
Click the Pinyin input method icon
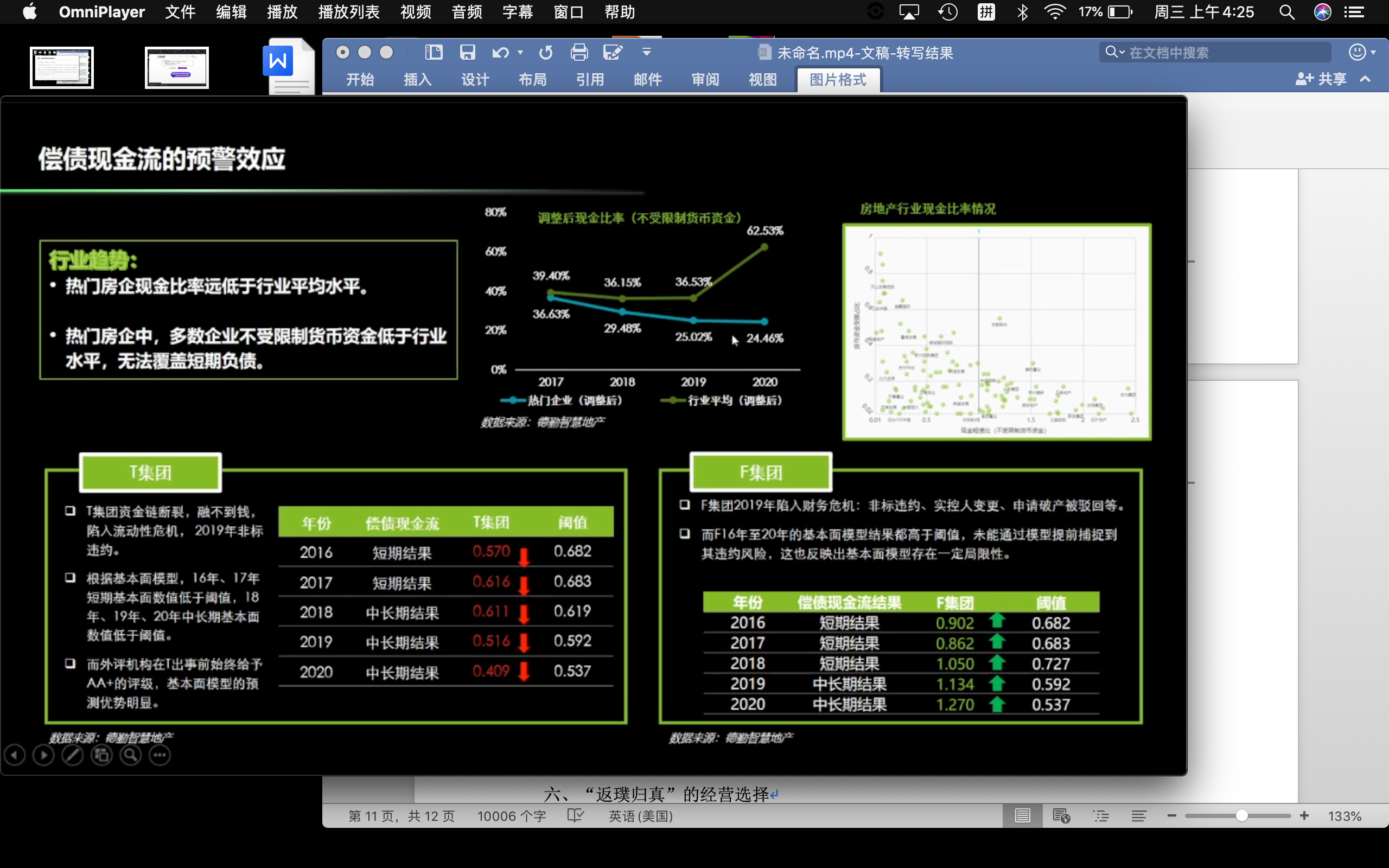coord(986,12)
